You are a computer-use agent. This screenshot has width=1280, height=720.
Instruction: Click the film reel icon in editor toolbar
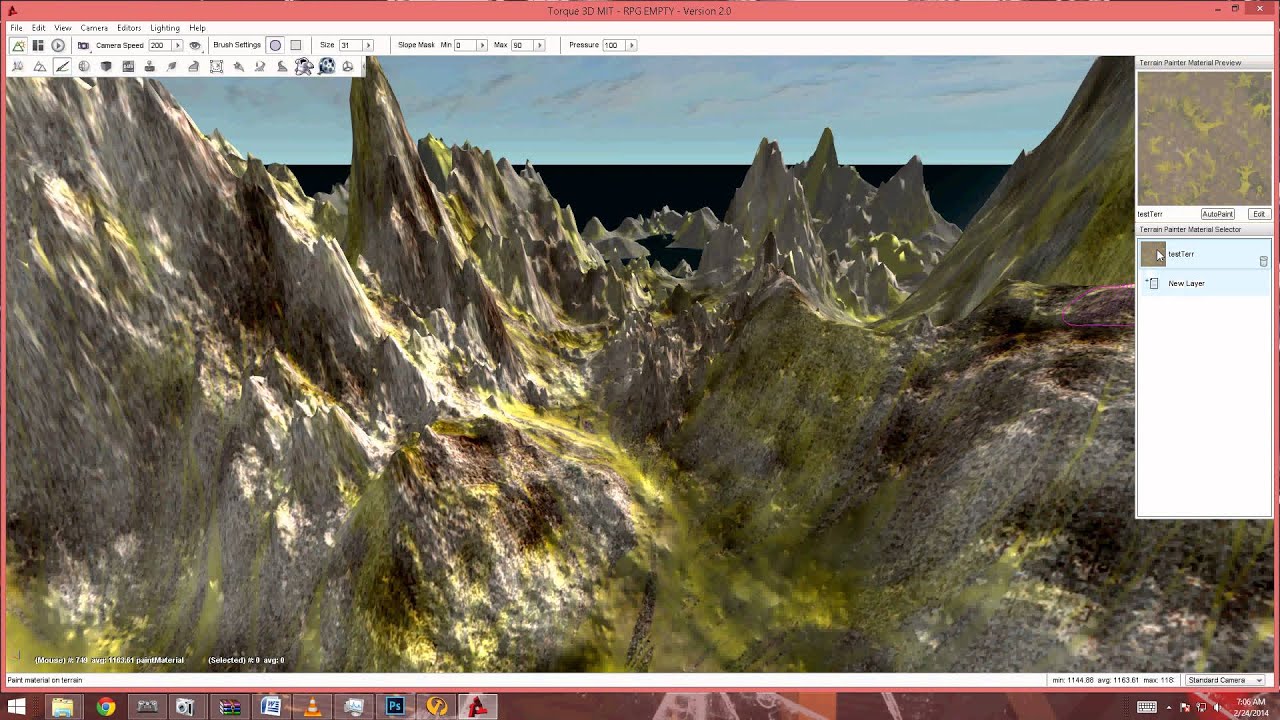tap(327, 66)
